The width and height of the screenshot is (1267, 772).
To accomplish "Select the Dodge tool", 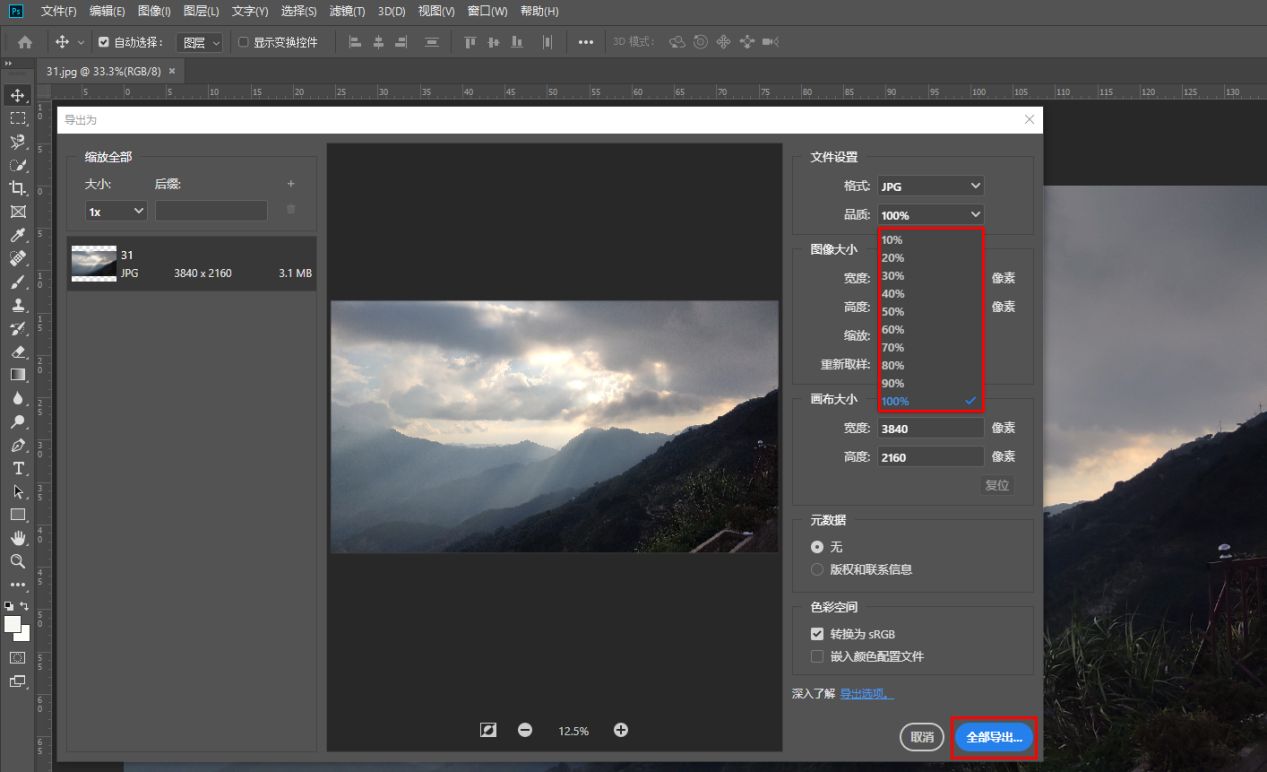I will tap(18, 422).
